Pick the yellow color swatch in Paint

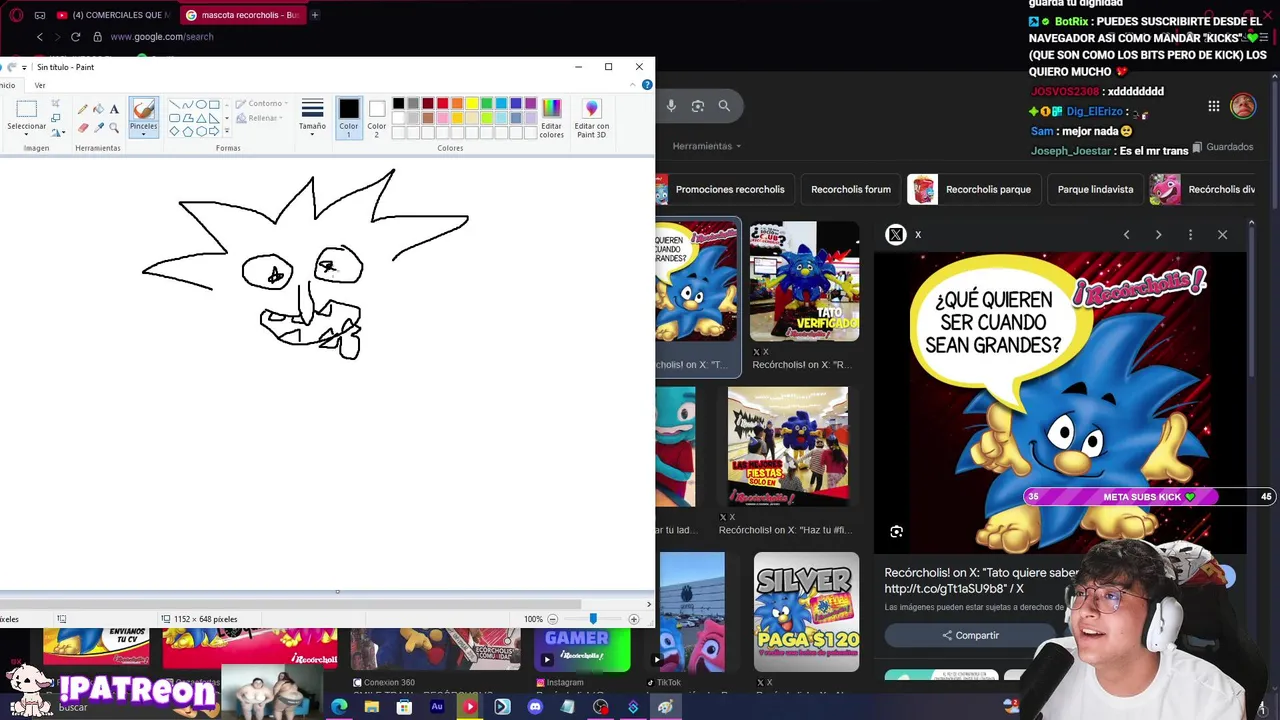click(x=472, y=103)
